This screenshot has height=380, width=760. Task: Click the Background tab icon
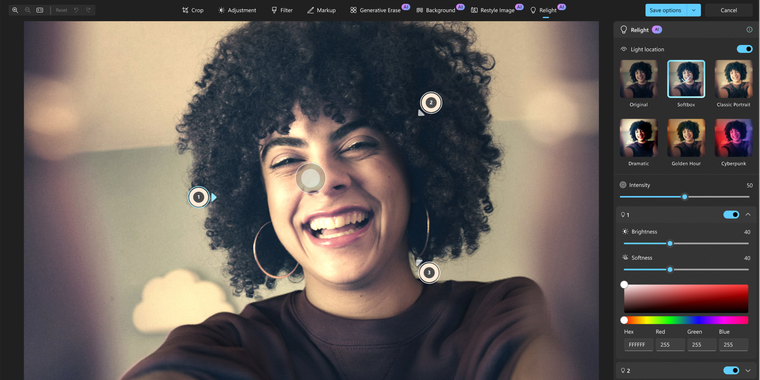coord(420,10)
